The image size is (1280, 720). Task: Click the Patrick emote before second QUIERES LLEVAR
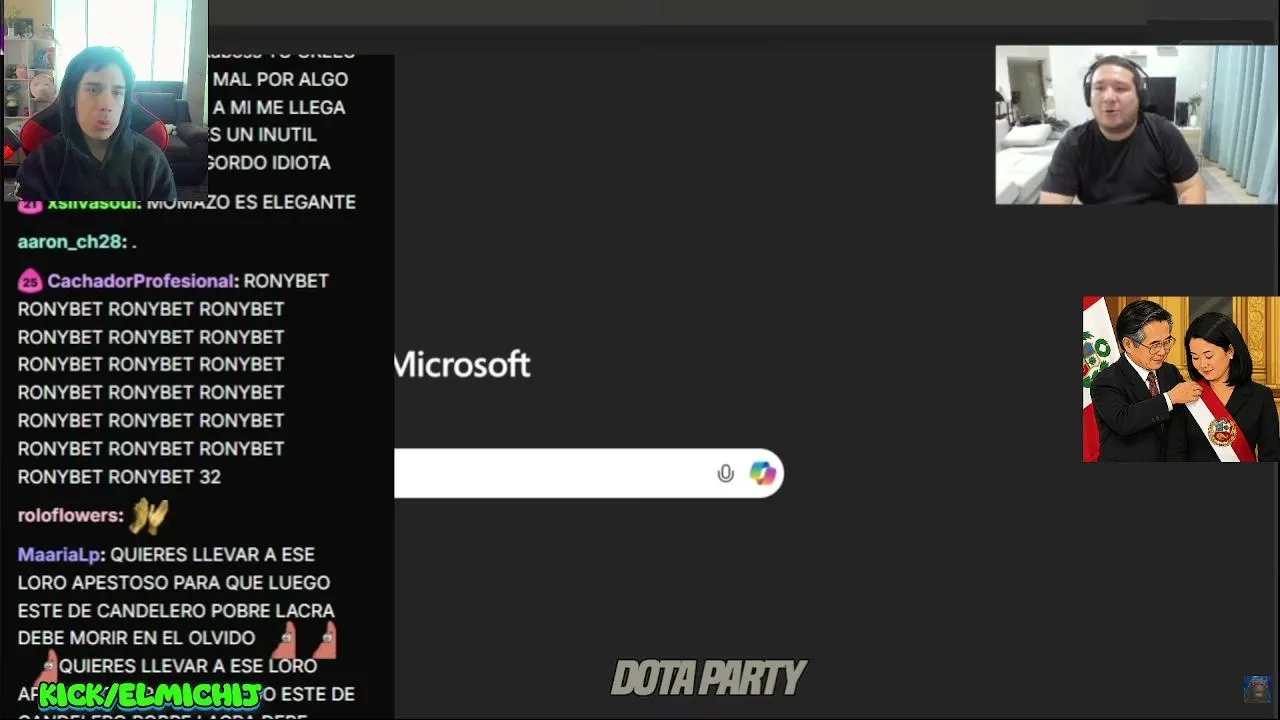[x=45, y=667]
